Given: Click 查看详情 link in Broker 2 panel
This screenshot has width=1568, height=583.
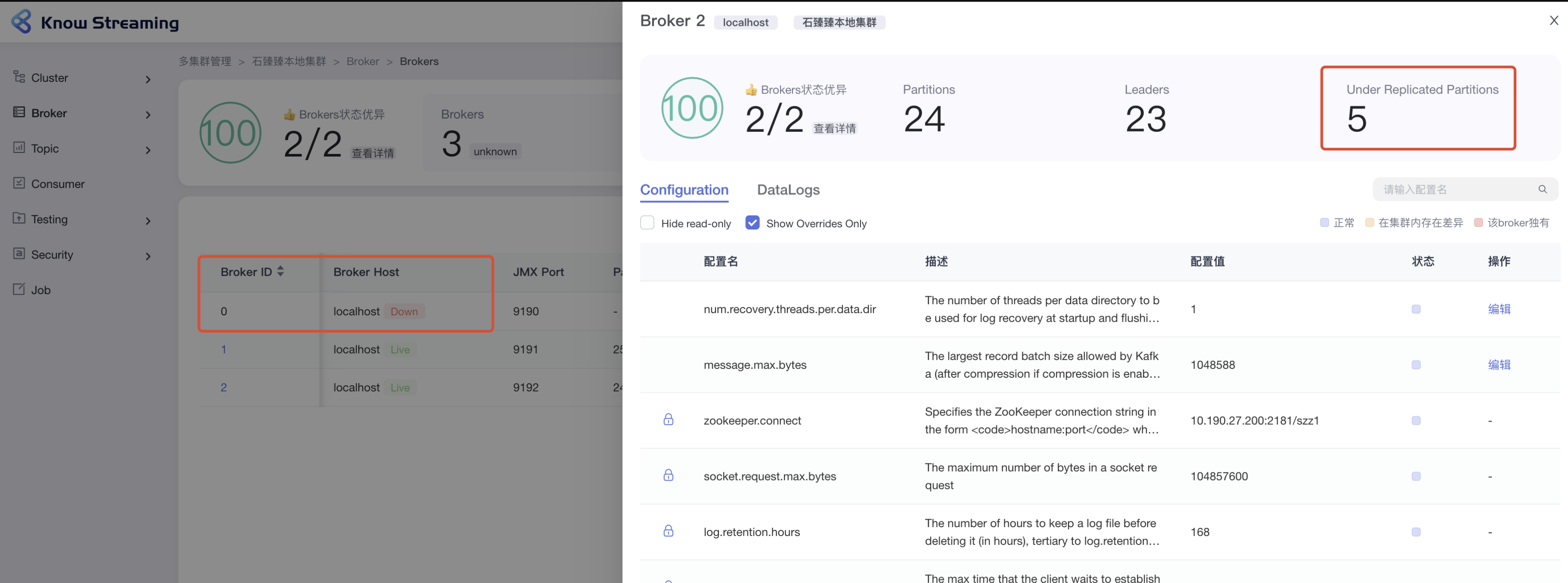Looking at the screenshot, I should tap(835, 128).
